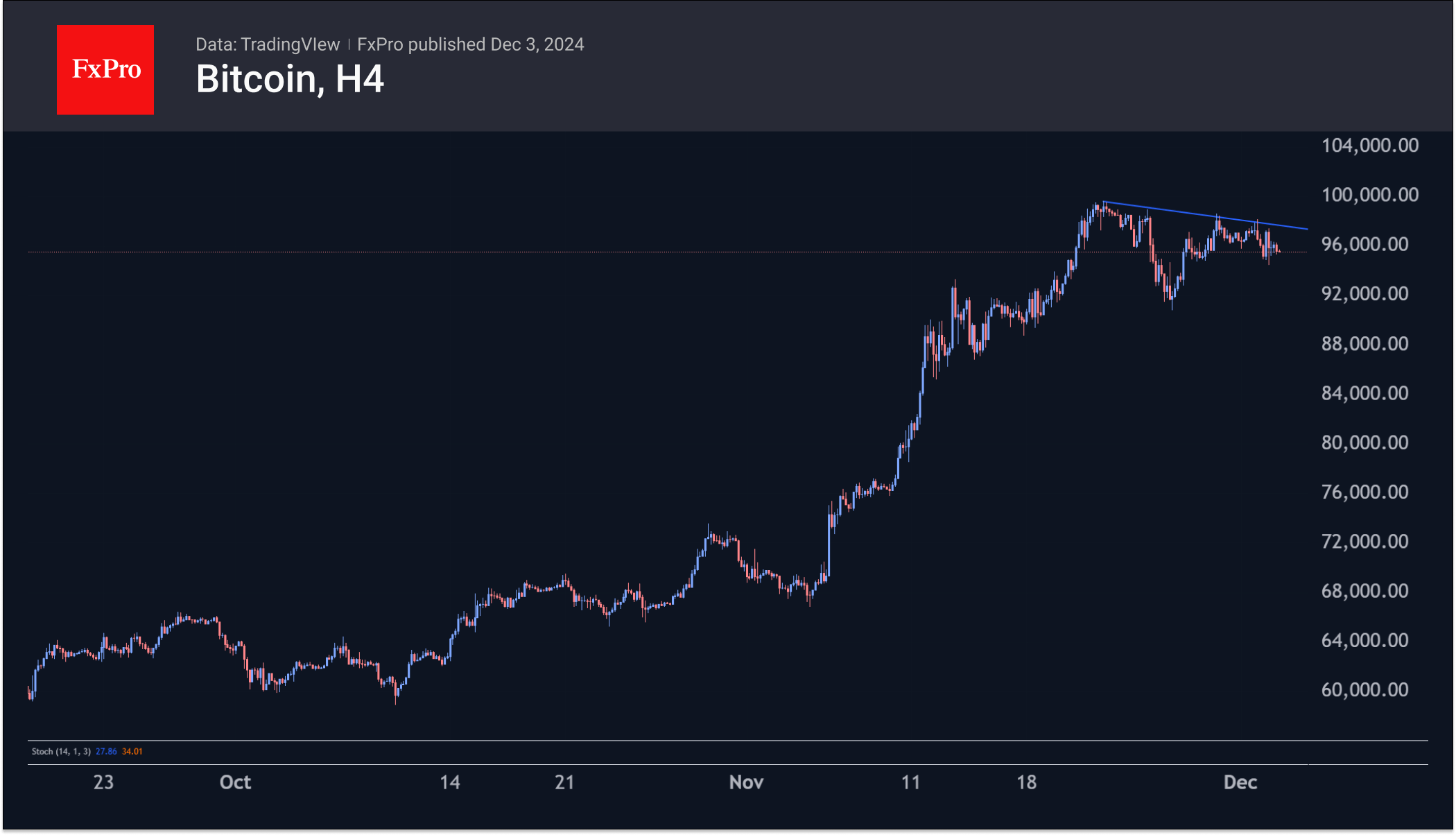
Task: Click the 23 date label on time axis
Action: pyautogui.click(x=103, y=783)
